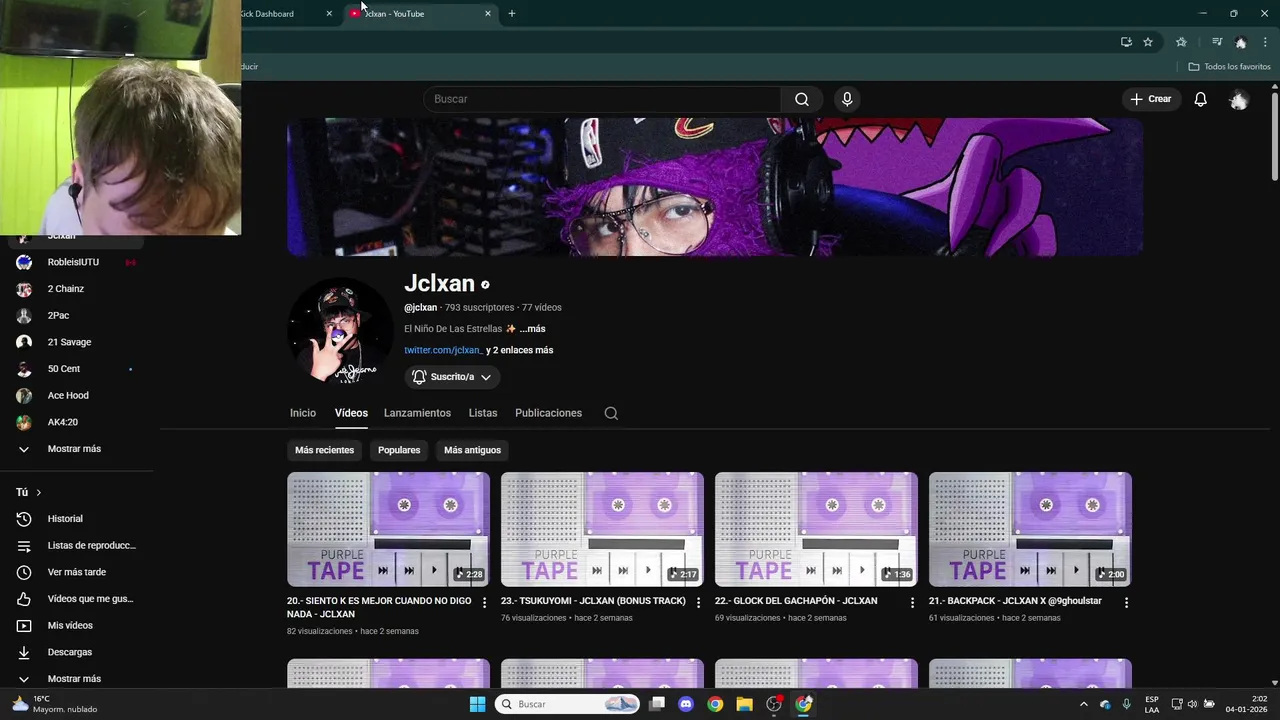Close the Jclxan - YouTube tab
This screenshot has width=1280, height=720.
click(488, 14)
